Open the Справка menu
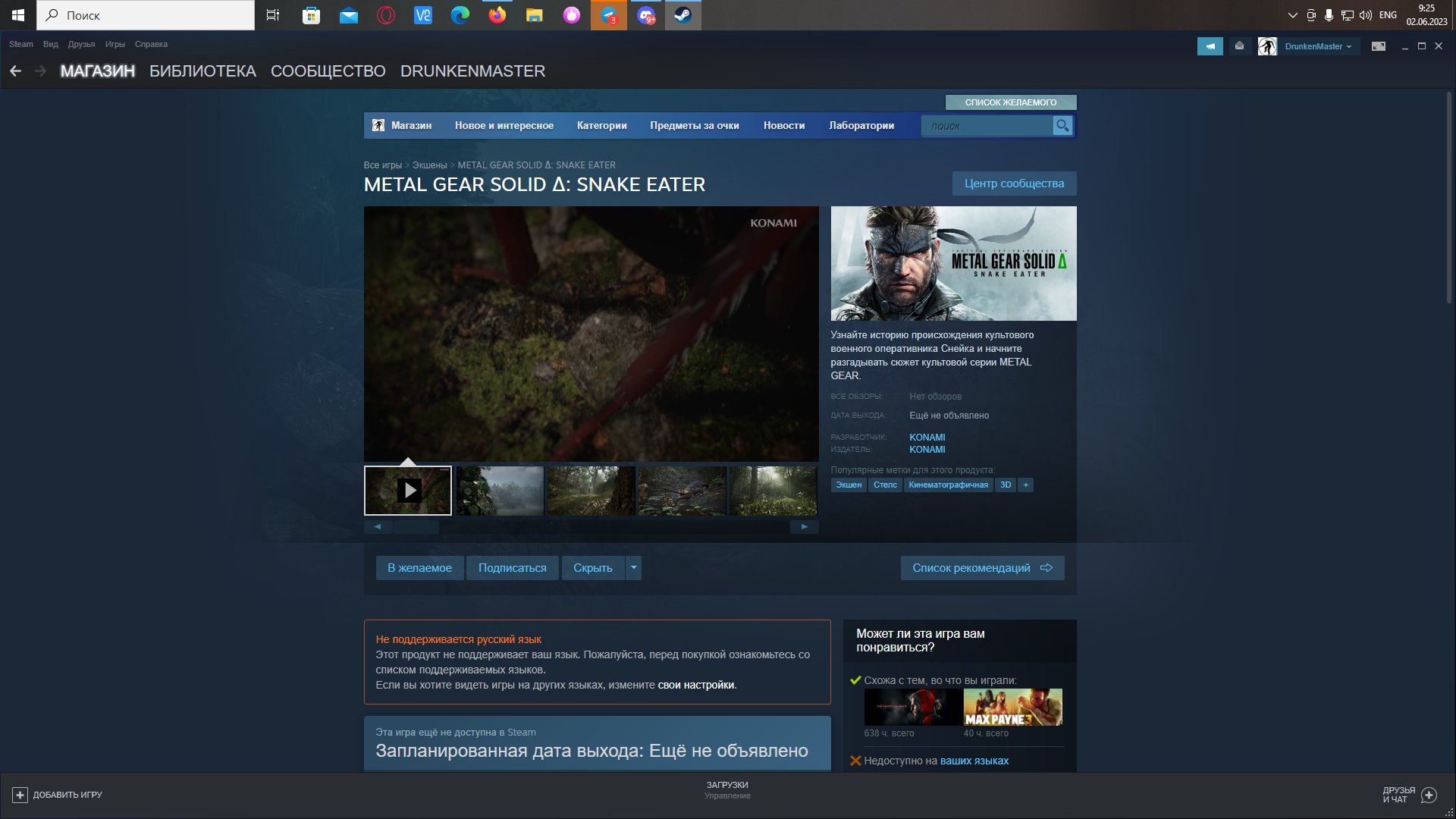The height and width of the screenshot is (819, 1456). pyautogui.click(x=151, y=44)
